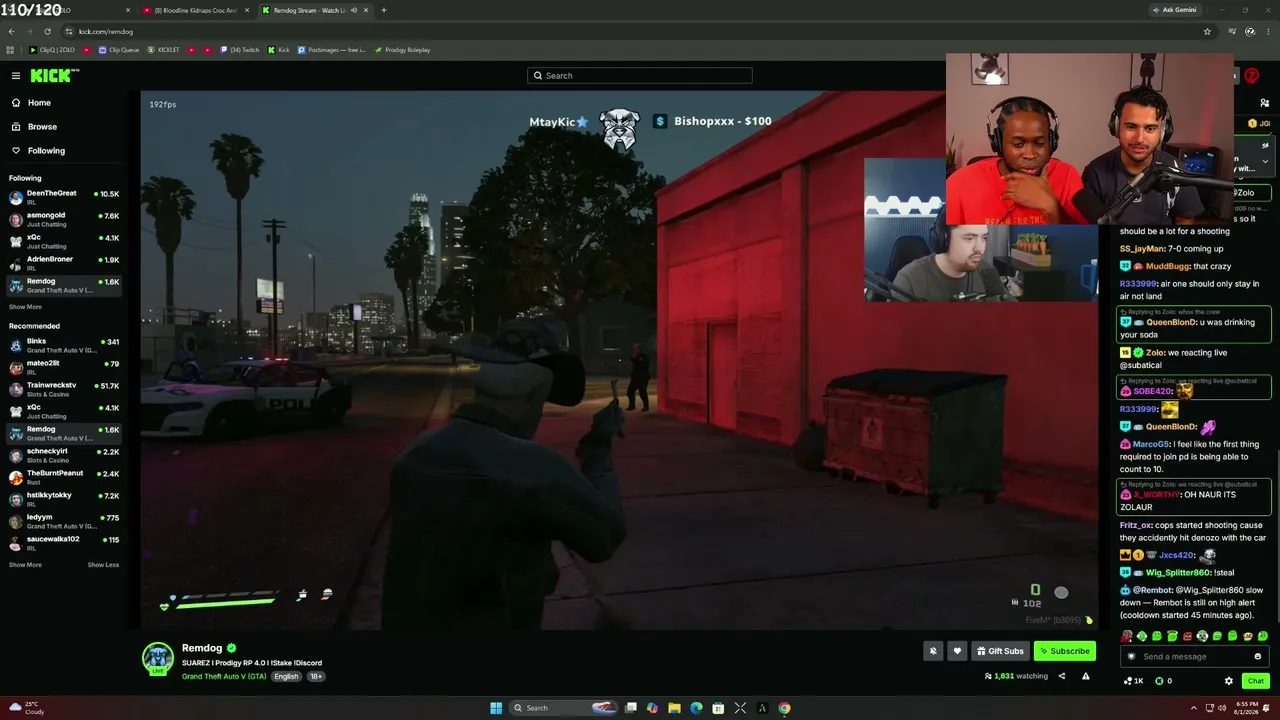Open TheBurntPeanut channel in Recommended
Image resolution: width=1280 pixels, height=720 pixels.
64,476
